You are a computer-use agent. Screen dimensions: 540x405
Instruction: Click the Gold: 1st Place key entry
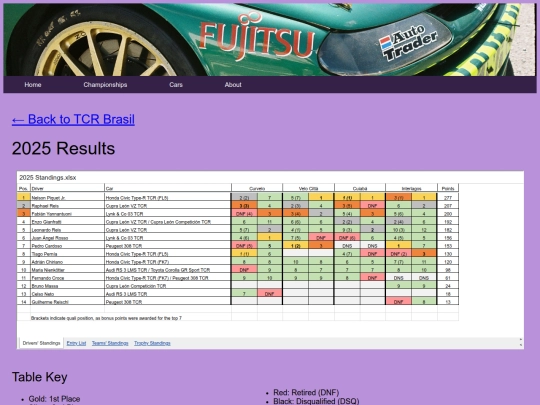click(x=54, y=399)
